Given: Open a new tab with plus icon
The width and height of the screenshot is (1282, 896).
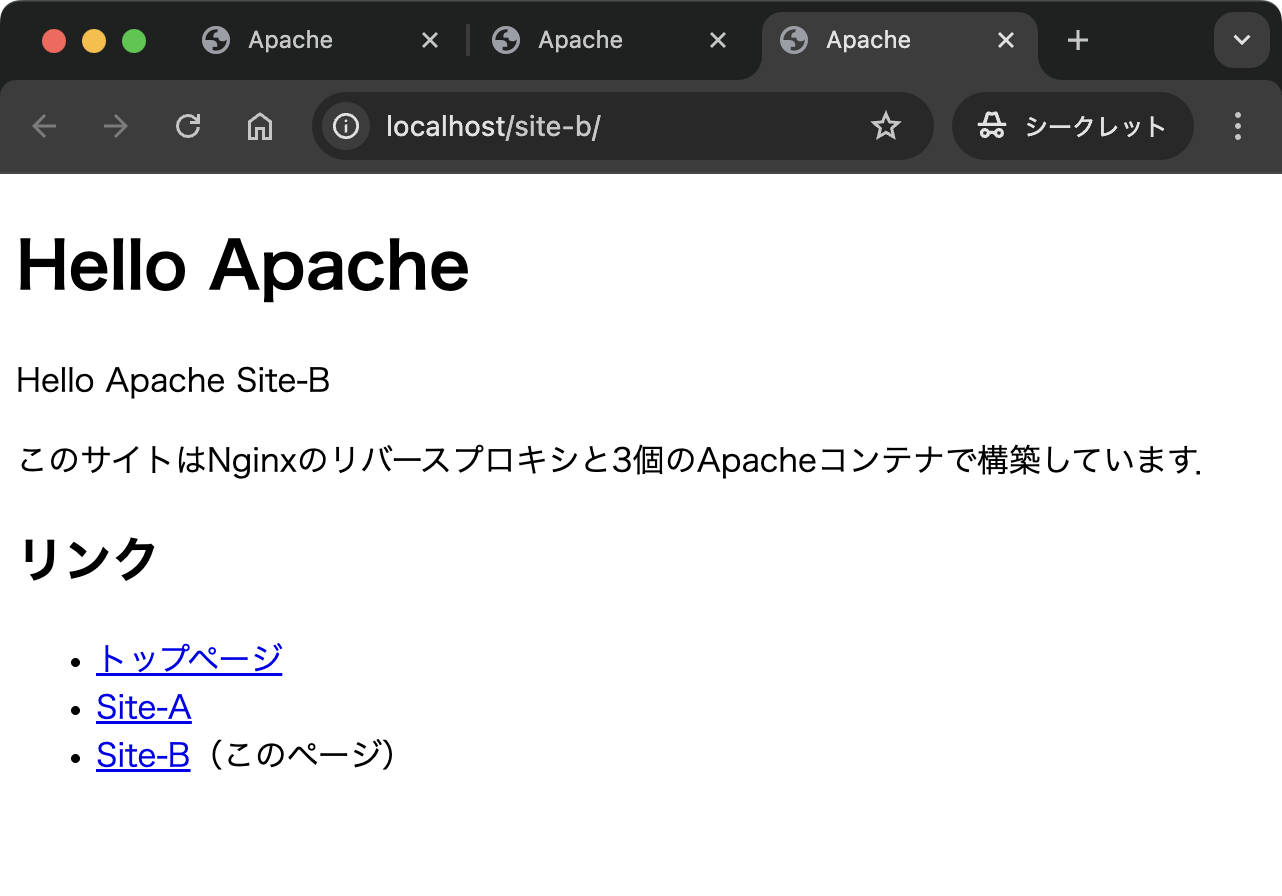Looking at the screenshot, I should [1077, 40].
